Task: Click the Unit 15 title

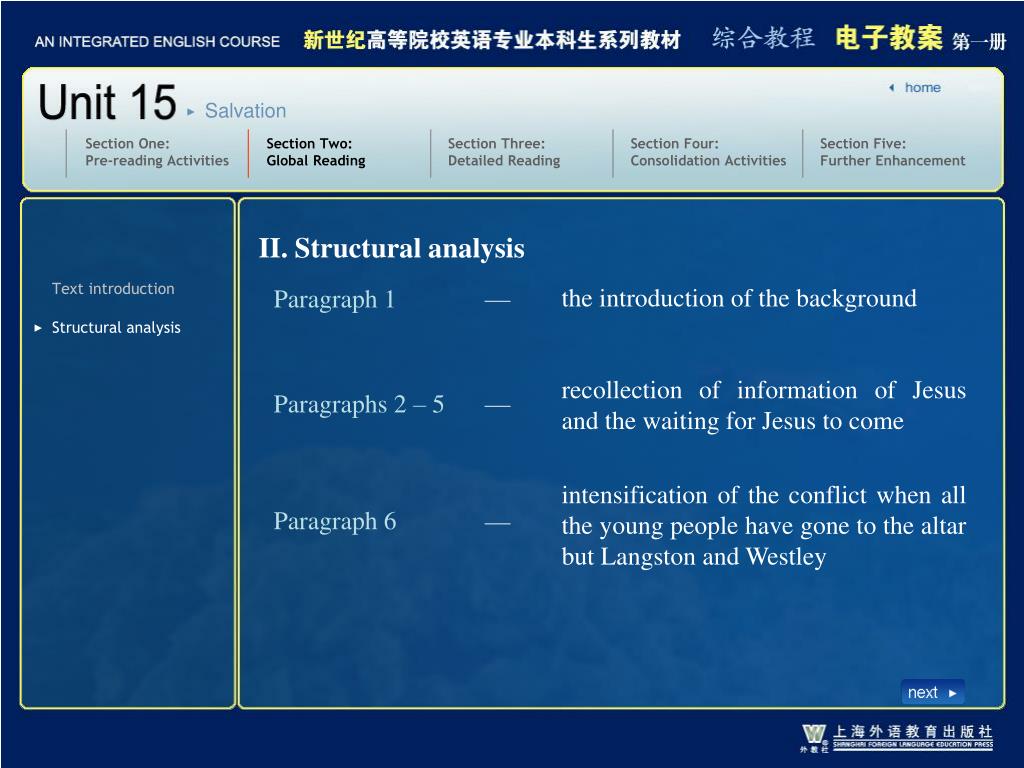Action: click(107, 103)
